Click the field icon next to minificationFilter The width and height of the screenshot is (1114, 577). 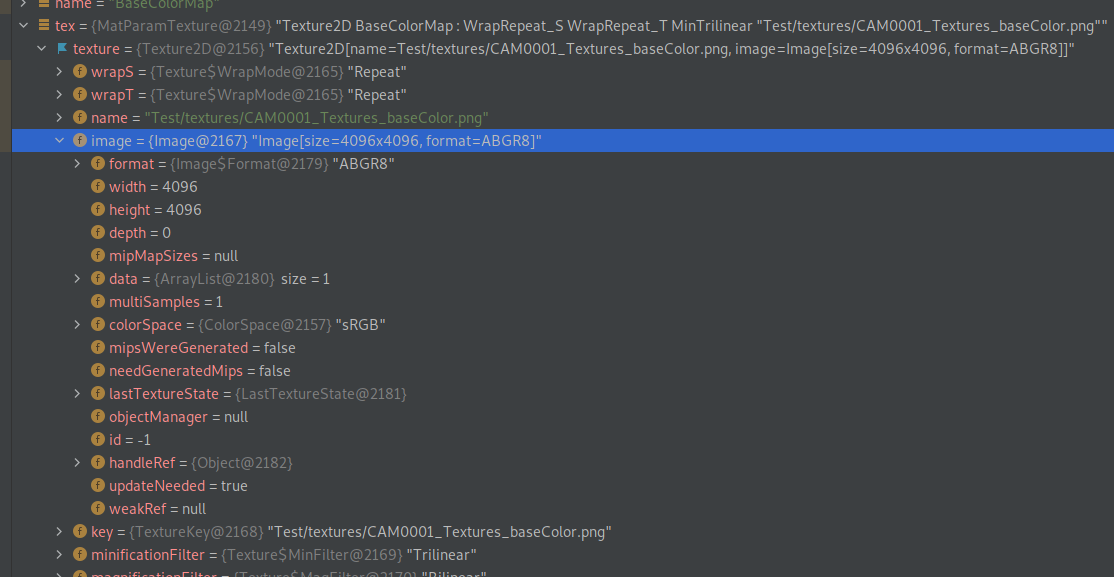[x=80, y=555]
